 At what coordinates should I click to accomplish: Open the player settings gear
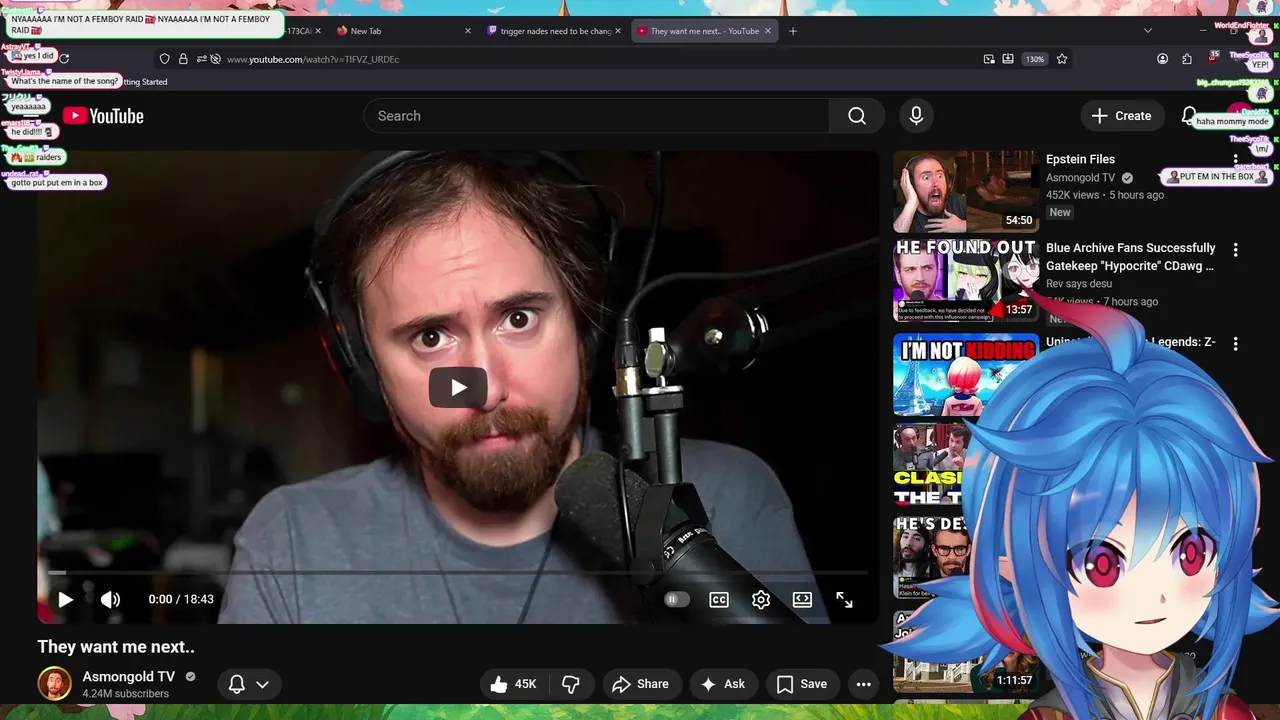(761, 599)
